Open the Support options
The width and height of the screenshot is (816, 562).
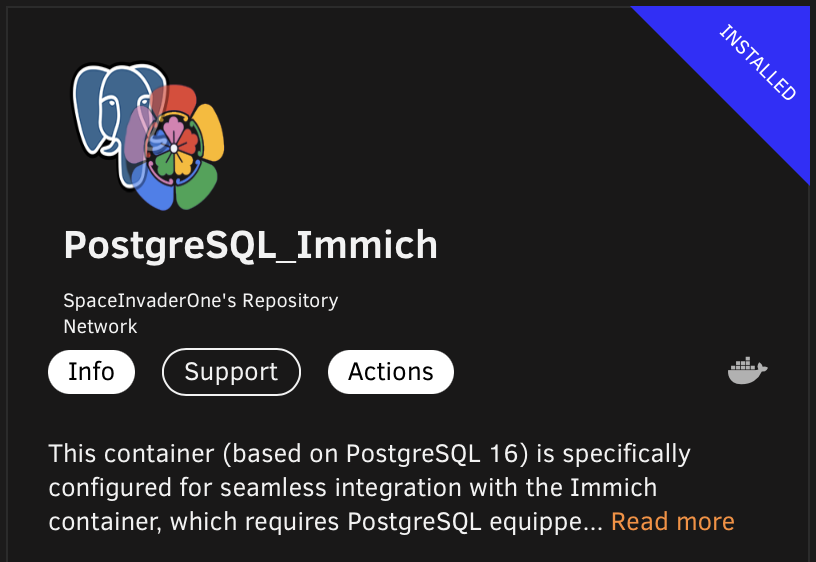pos(232,372)
